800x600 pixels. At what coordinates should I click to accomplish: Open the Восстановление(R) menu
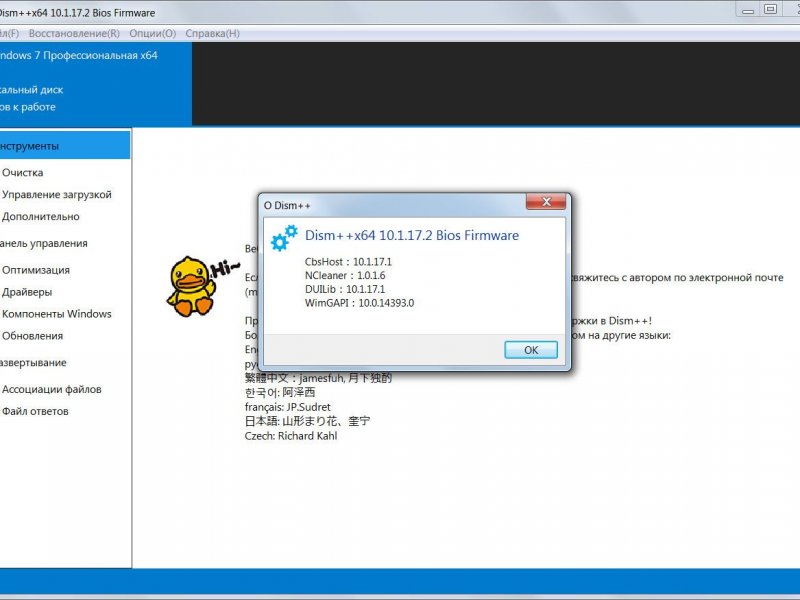click(x=74, y=33)
